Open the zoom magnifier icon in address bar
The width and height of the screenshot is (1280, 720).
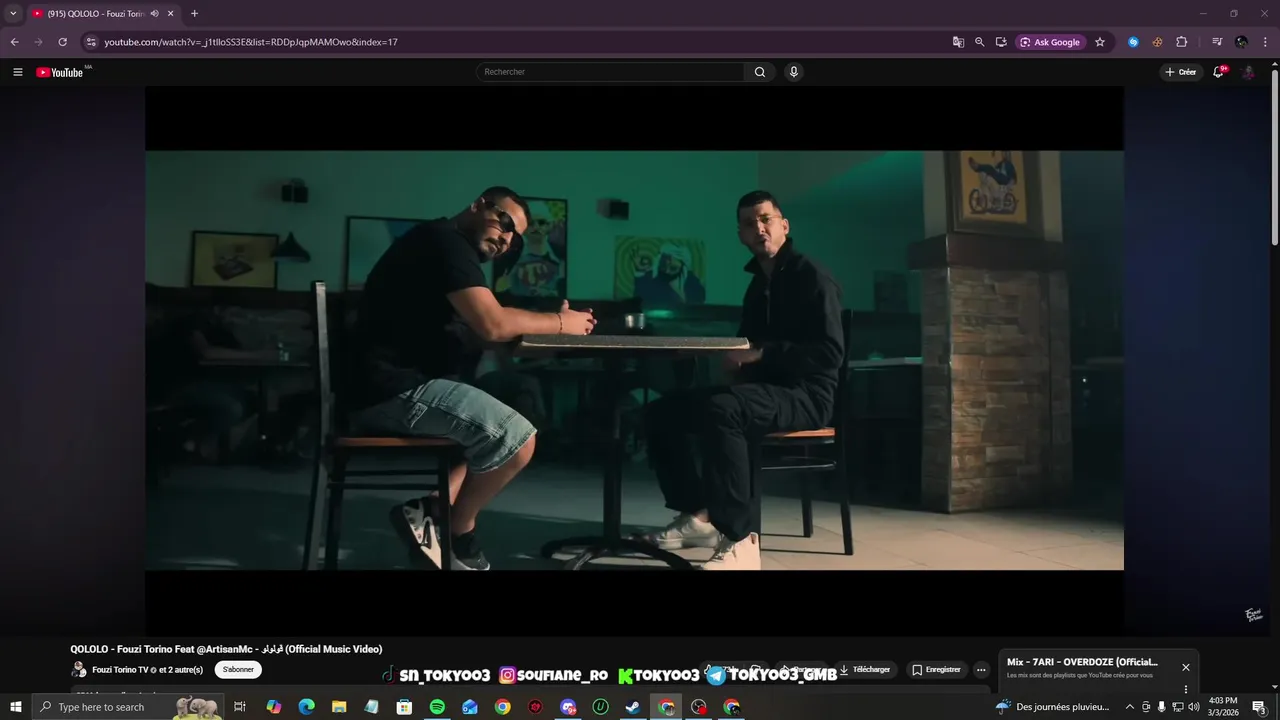point(980,42)
